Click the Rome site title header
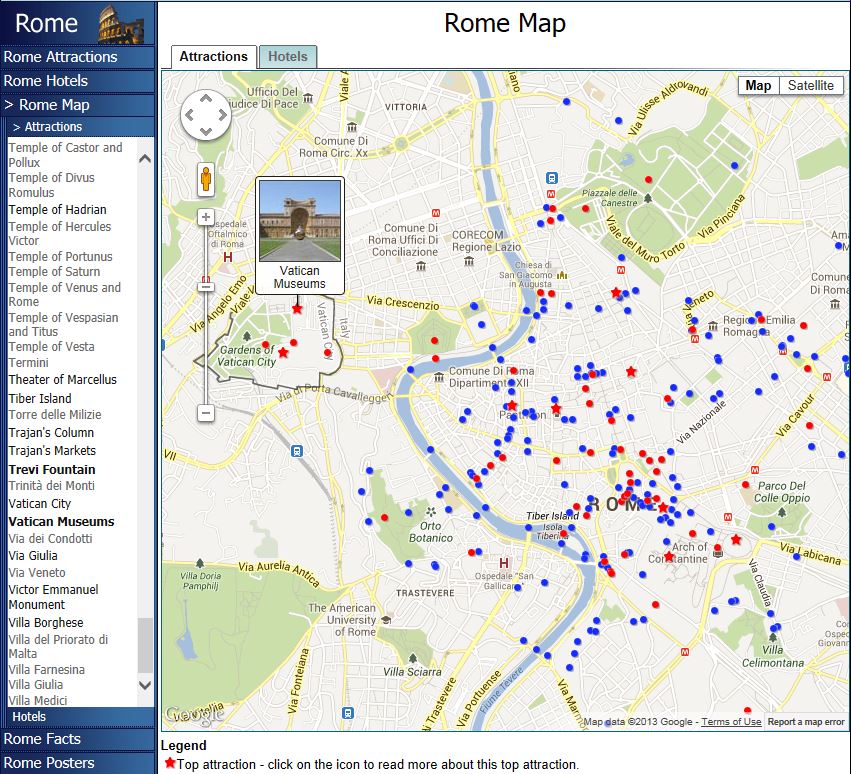 pos(46,23)
